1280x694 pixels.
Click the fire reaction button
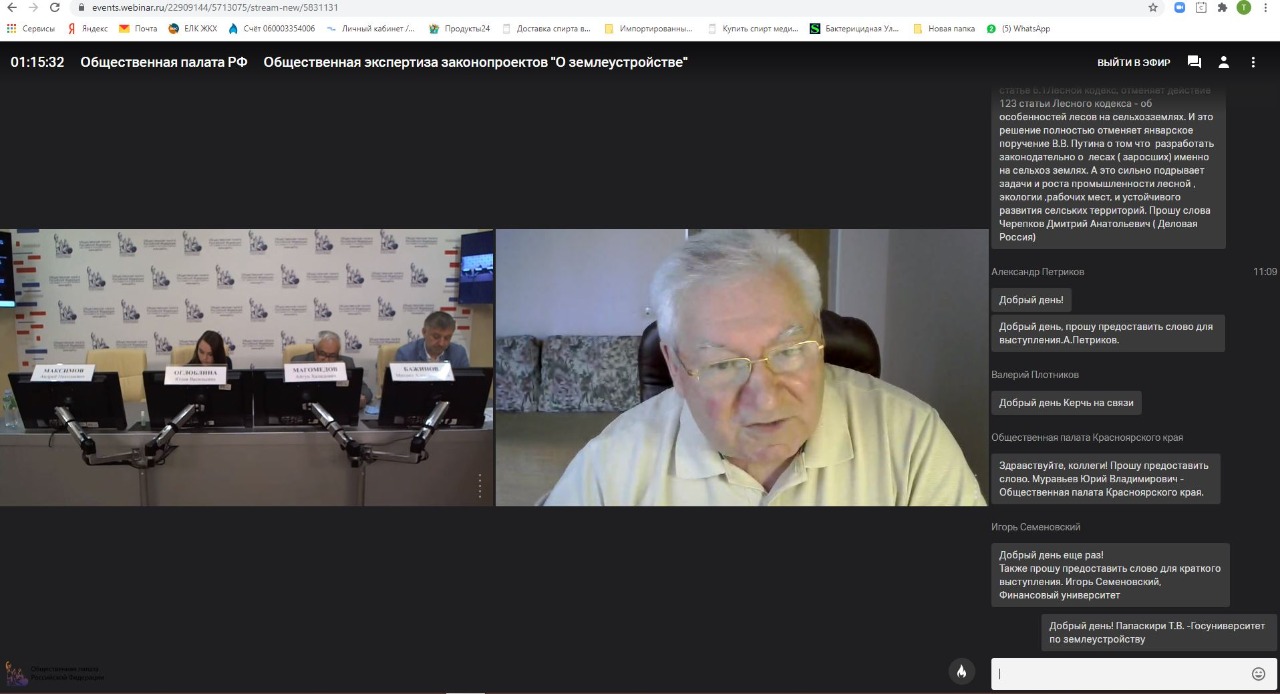click(961, 672)
